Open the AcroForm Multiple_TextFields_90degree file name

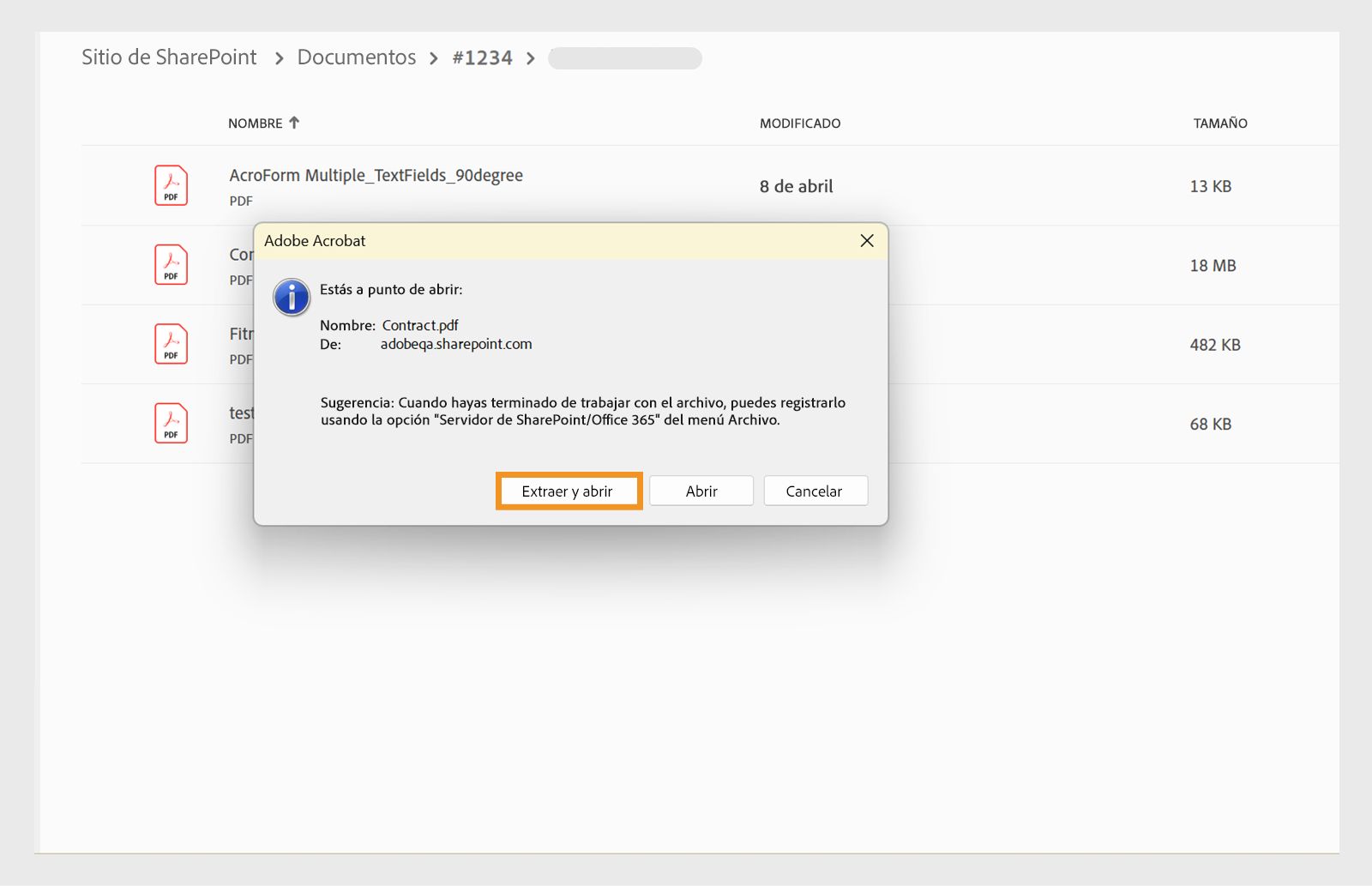coord(376,175)
